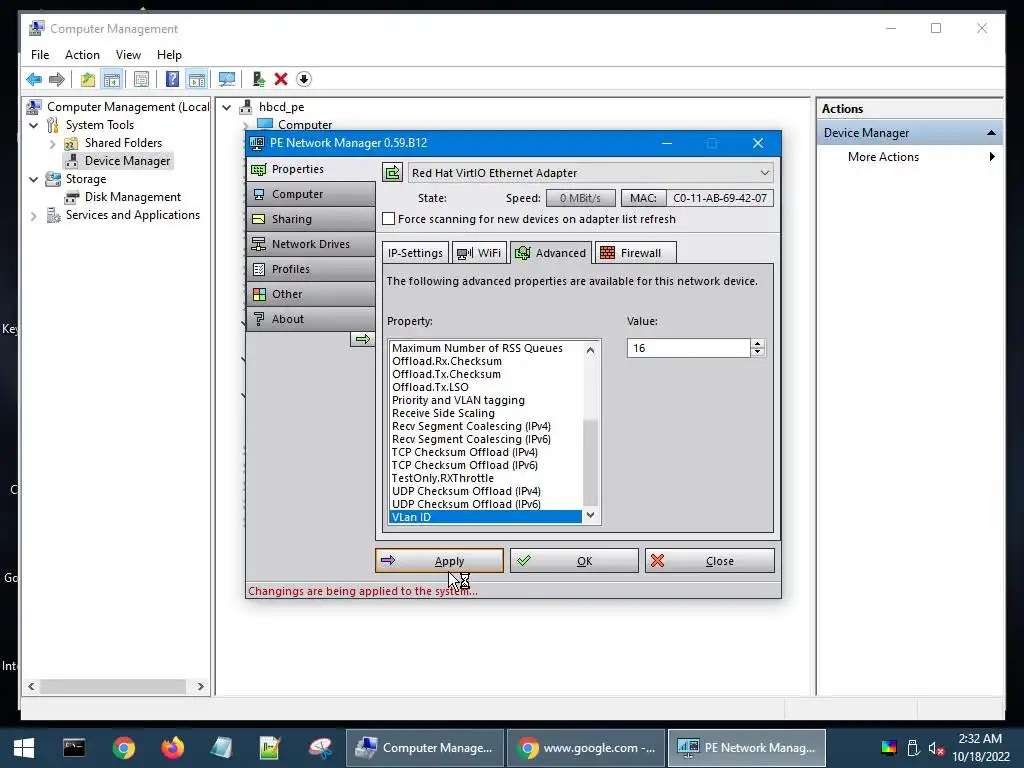Click the muted volume icon in system tray
1024x768 pixels.
936,748
